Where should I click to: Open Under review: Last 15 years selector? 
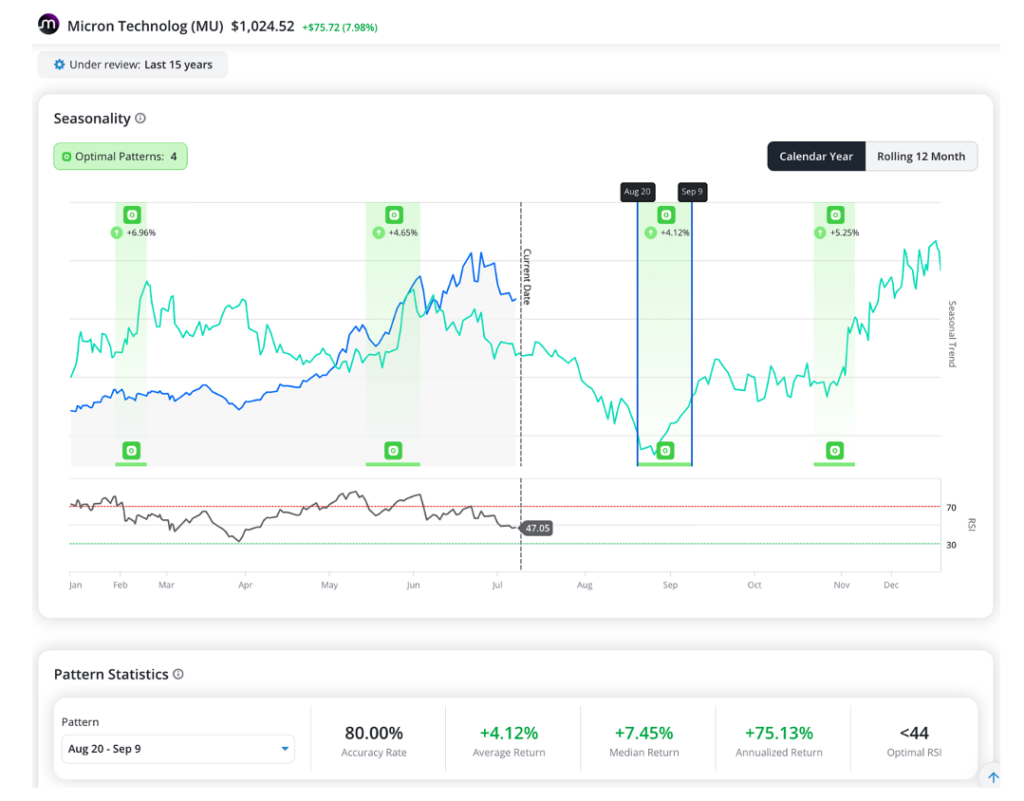133,65
